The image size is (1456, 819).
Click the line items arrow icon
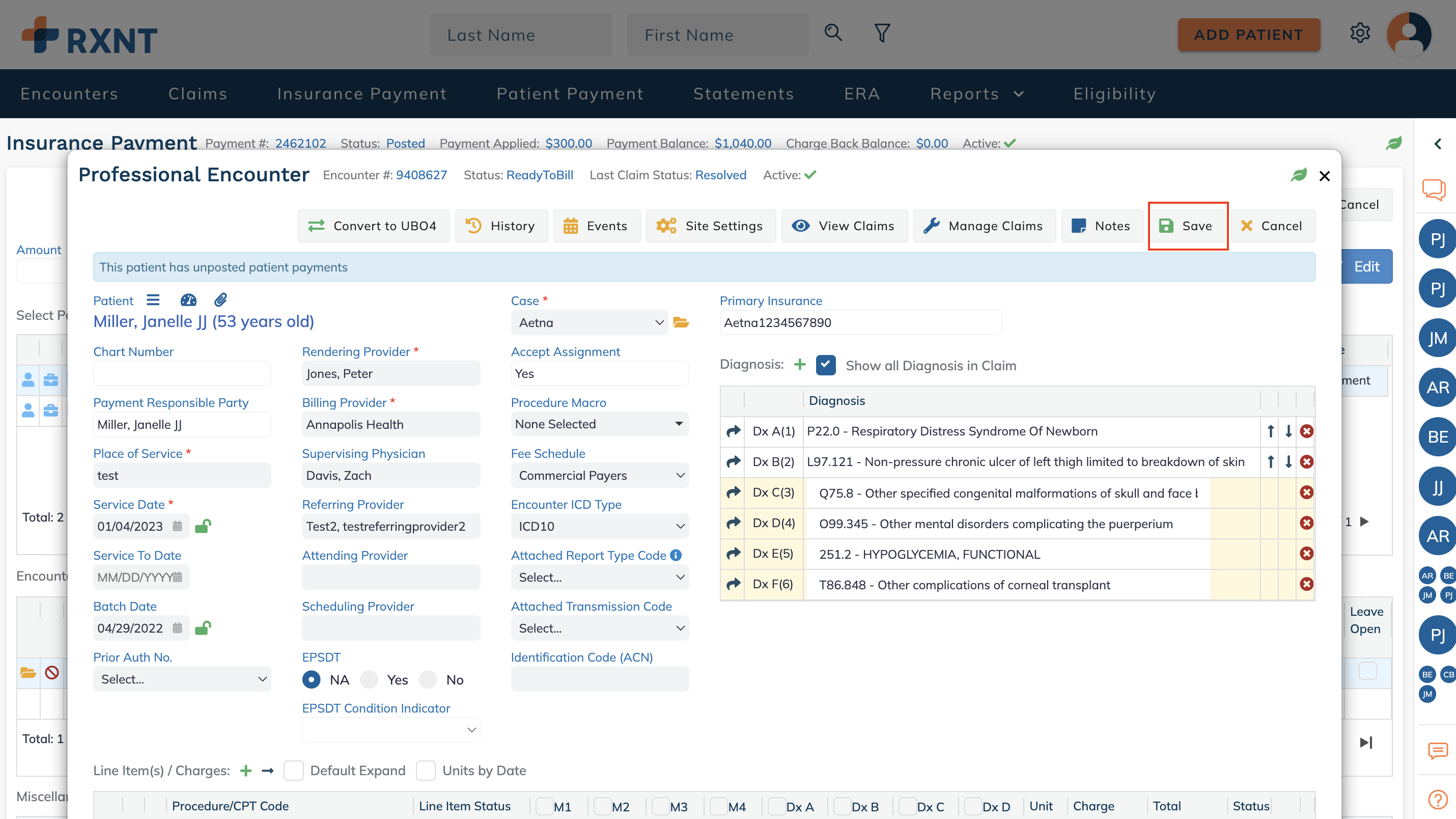(268, 770)
